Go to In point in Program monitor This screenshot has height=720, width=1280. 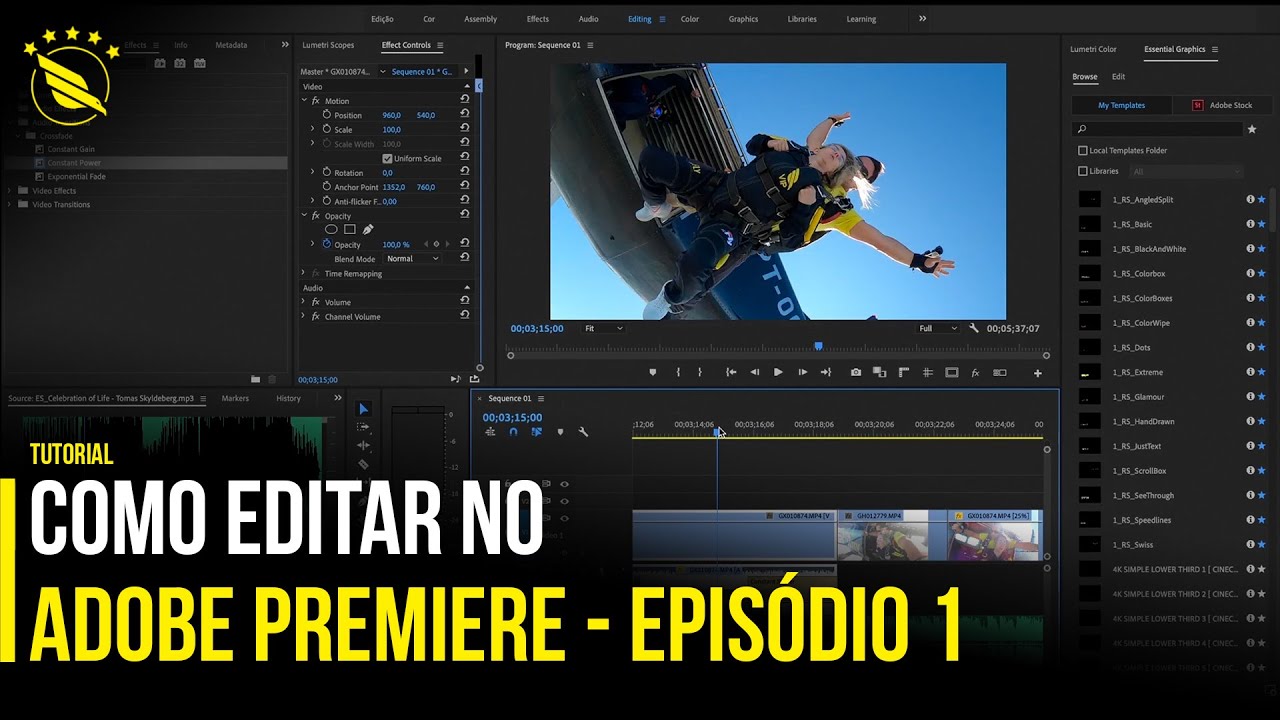click(731, 372)
